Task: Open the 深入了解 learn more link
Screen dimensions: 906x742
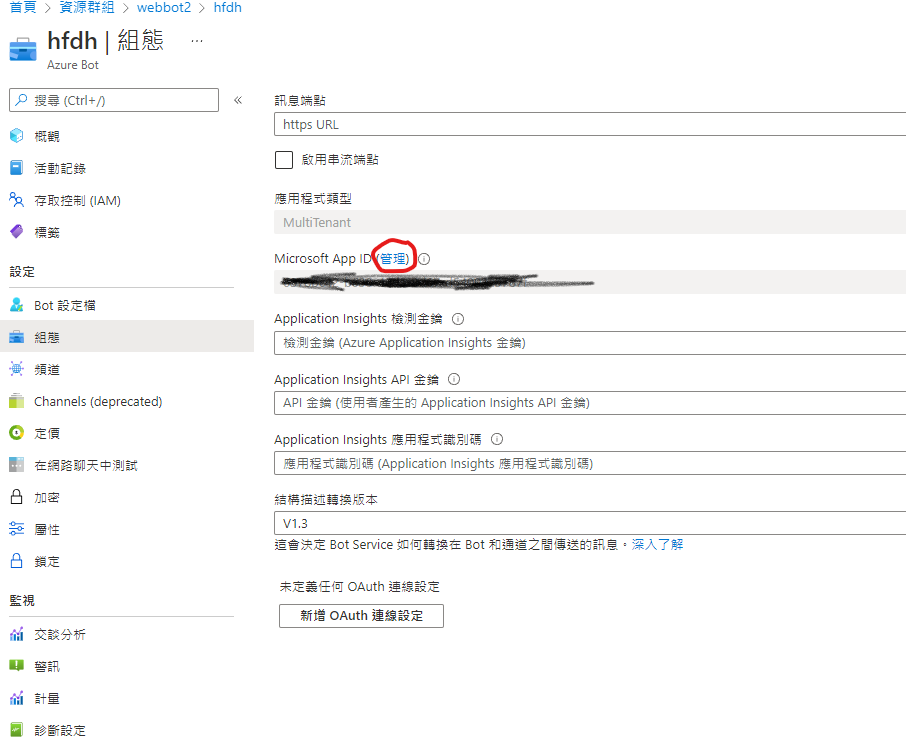Action: point(658,544)
